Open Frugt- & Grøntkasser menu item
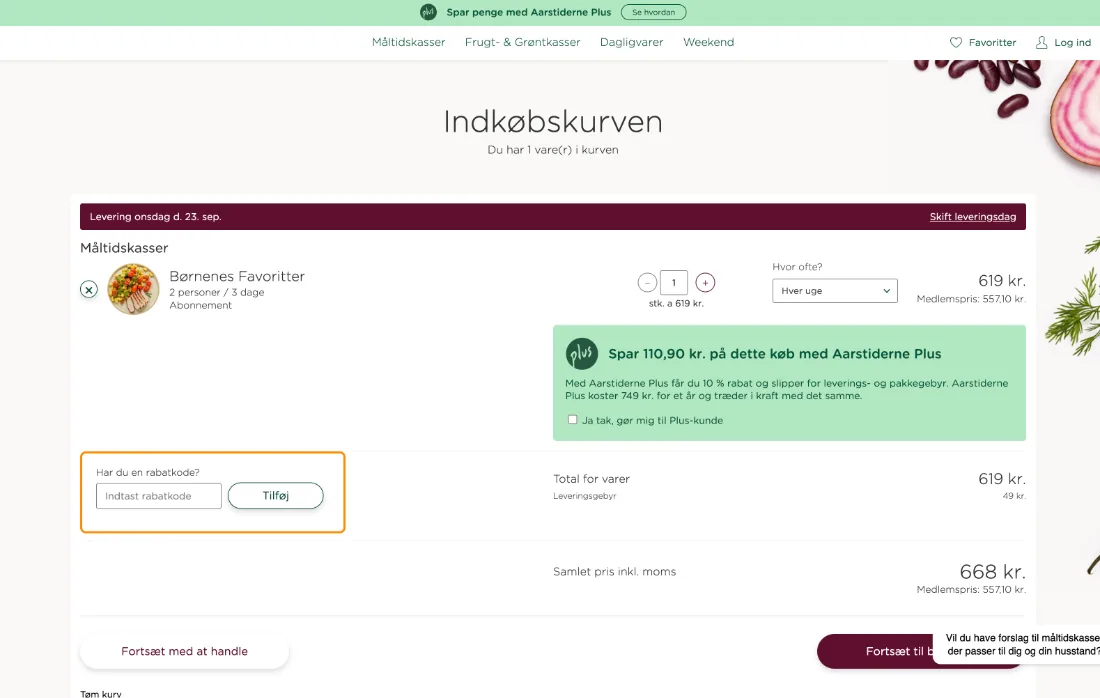 [523, 42]
